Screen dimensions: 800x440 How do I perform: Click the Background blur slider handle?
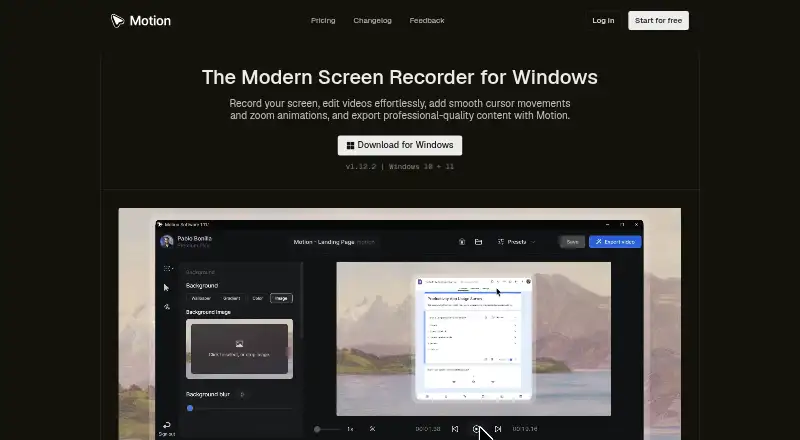coord(190,408)
